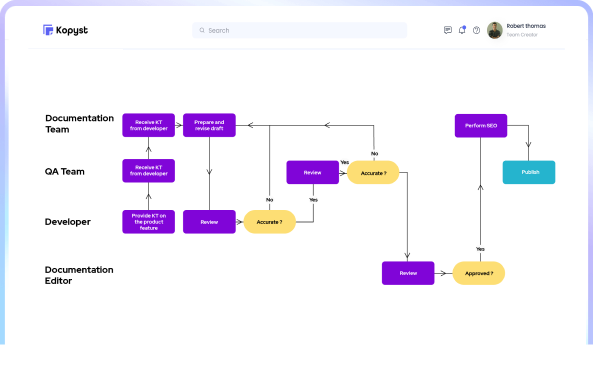Select the Documentation Editor Review node
Viewport: 593px width, 387px height.
pos(408,273)
